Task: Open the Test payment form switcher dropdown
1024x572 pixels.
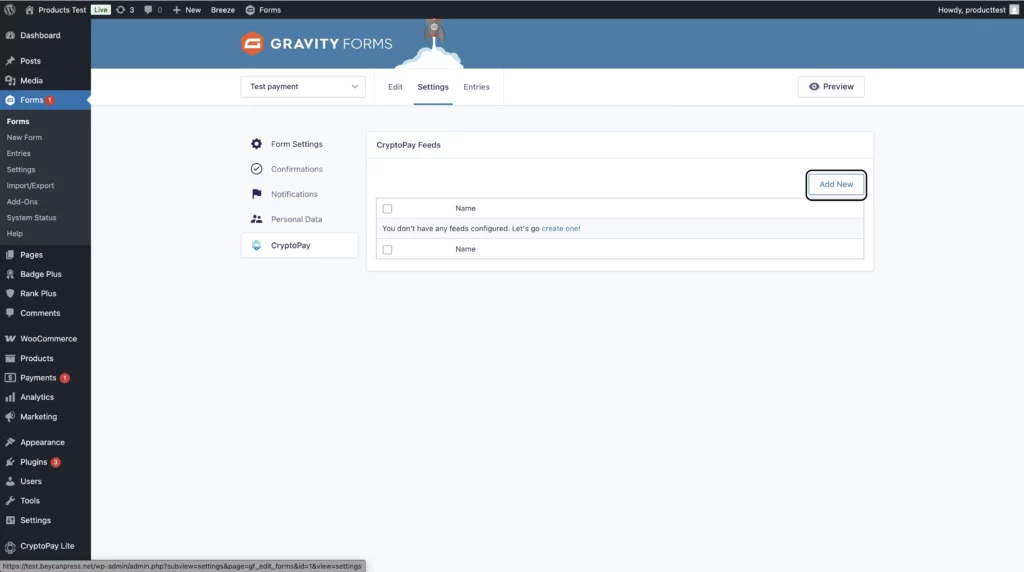Action: (x=303, y=87)
